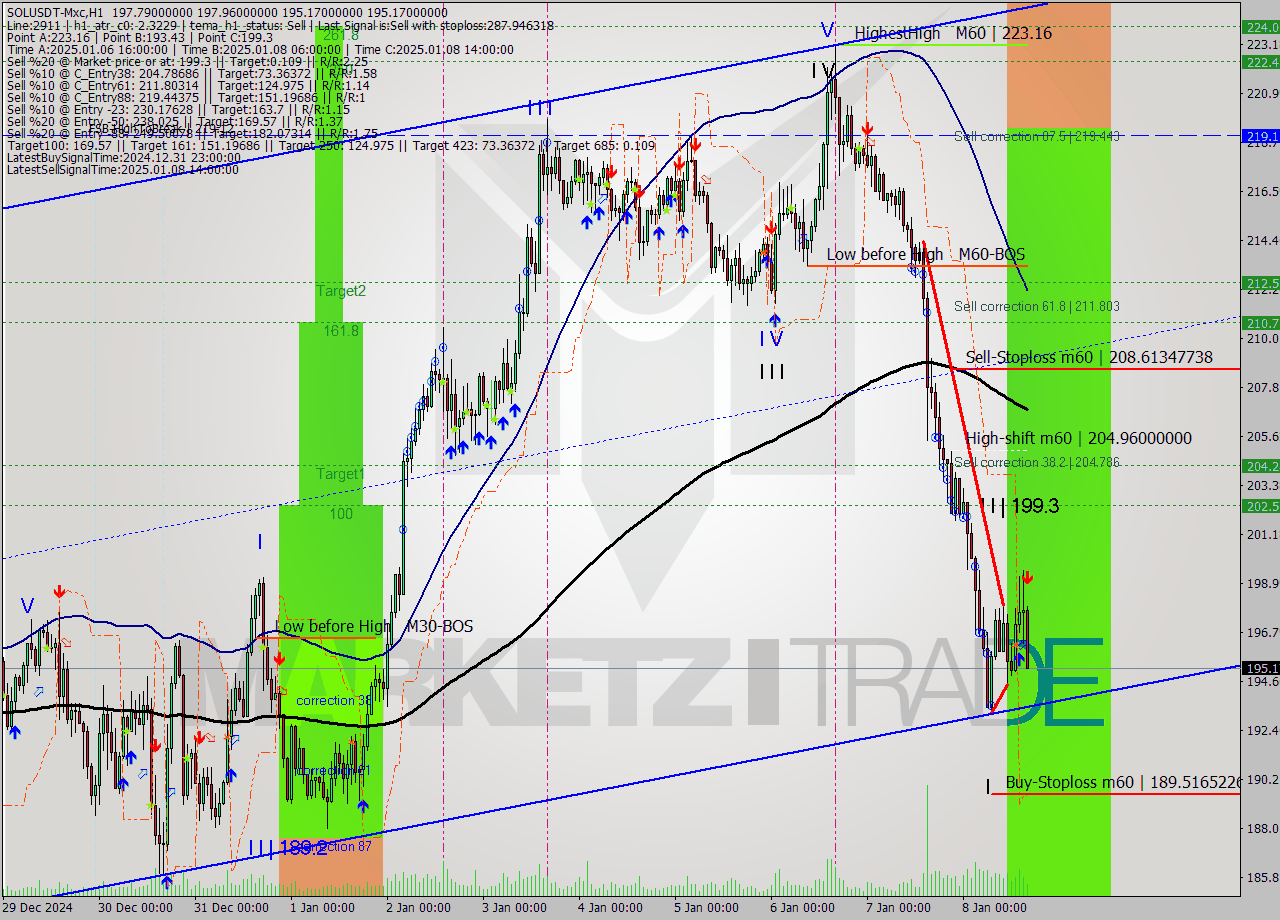Click the current price tag 195.1
1280x920 pixels.
pos(1260,668)
